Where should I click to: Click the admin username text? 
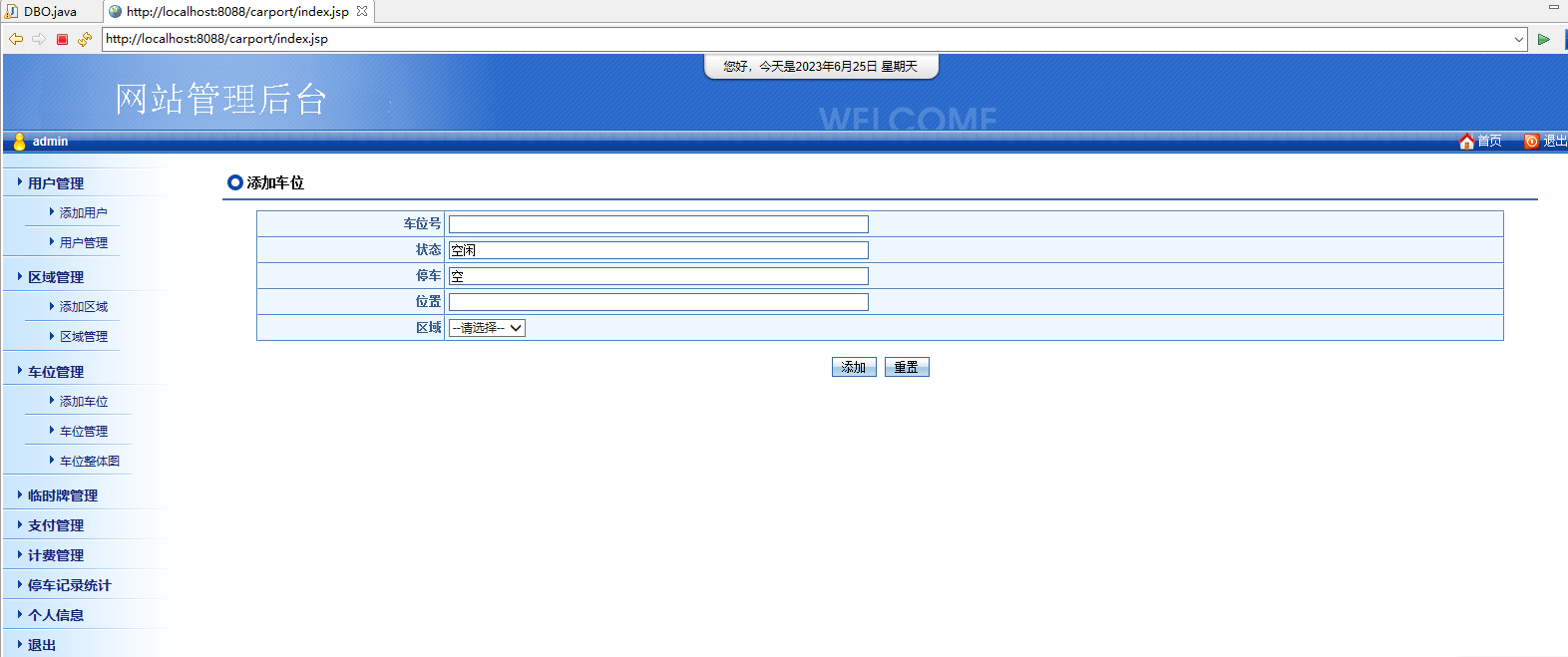point(50,142)
